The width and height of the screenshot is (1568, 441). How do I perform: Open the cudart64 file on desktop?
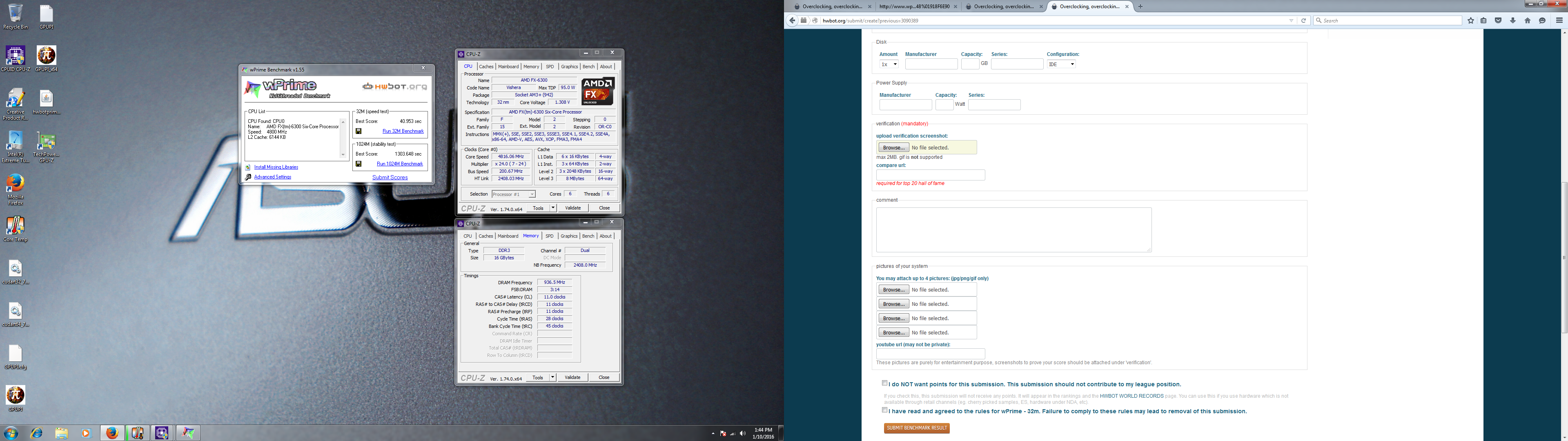[15, 315]
